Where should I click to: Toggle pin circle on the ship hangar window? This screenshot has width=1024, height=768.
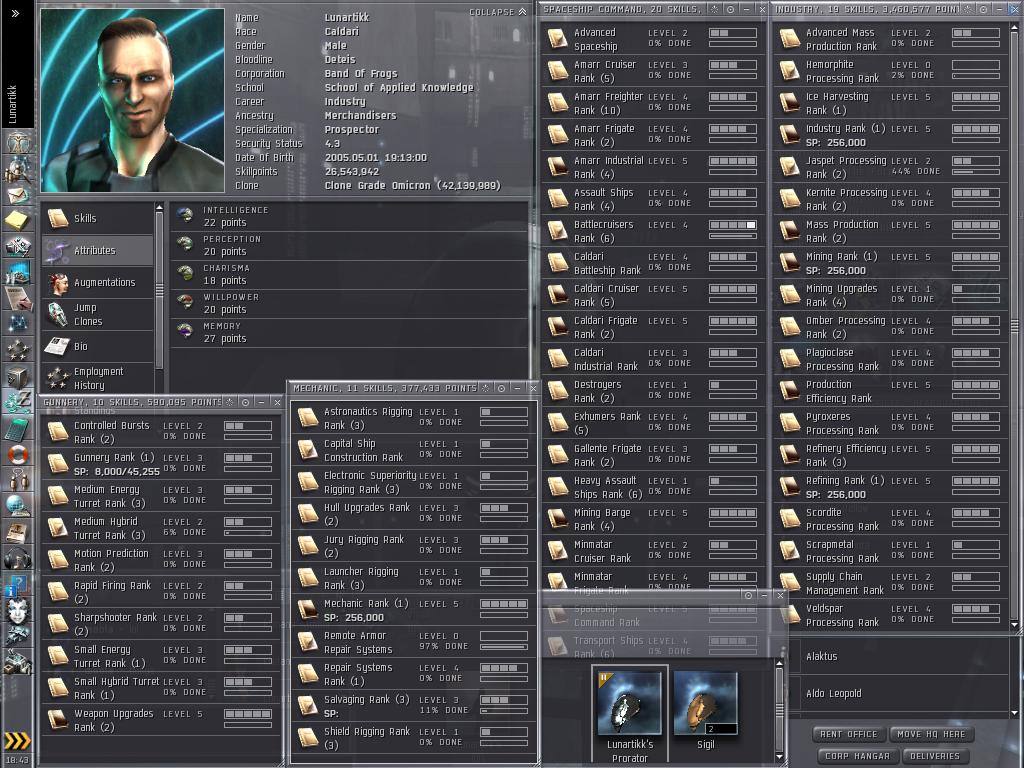tap(748, 595)
